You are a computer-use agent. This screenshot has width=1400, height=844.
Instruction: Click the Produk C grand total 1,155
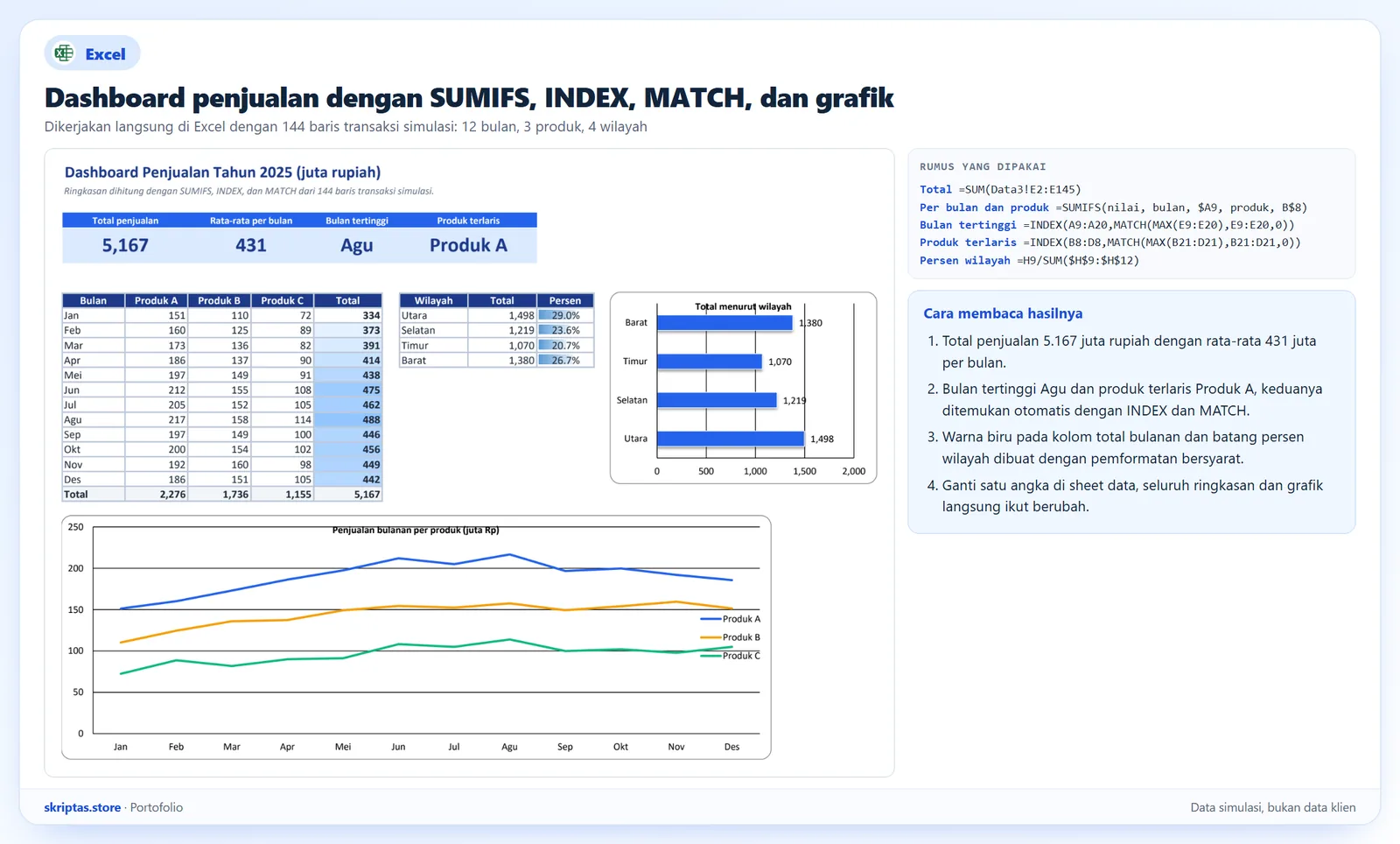(x=282, y=494)
